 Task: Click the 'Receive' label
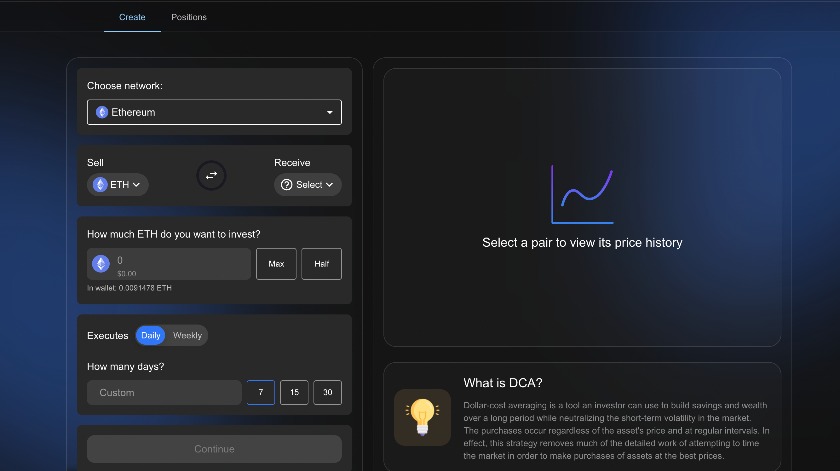click(292, 162)
